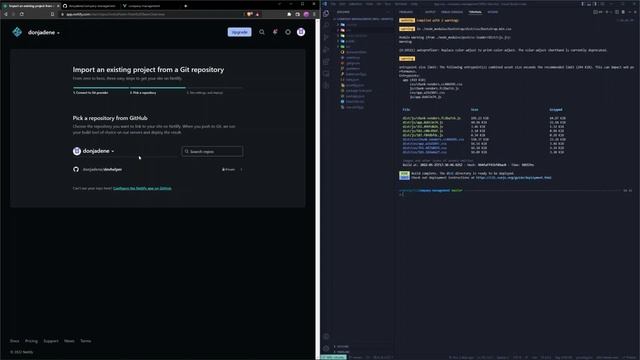
Task: Open the Docs footer link
Action: (15, 341)
